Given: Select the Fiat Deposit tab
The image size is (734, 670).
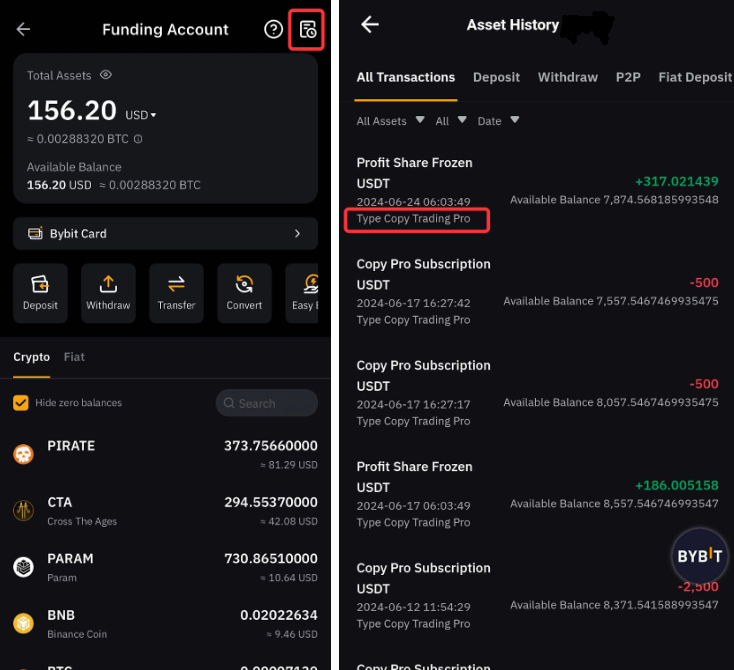Looking at the screenshot, I should tap(695, 77).
